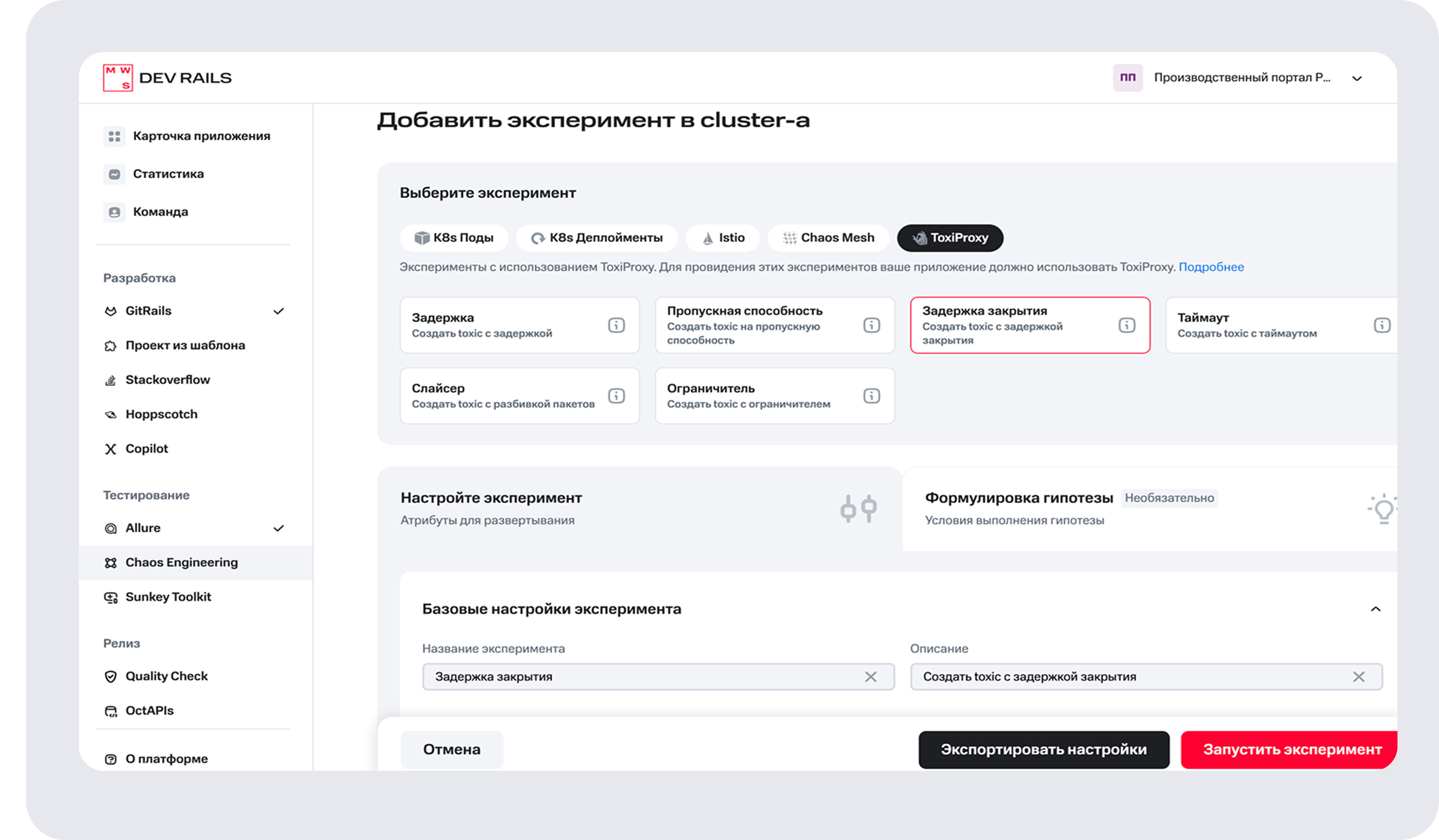This screenshot has width=1439, height=840.
Task: Click info icon on Ограничитель card
Action: pyautogui.click(x=871, y=396)
